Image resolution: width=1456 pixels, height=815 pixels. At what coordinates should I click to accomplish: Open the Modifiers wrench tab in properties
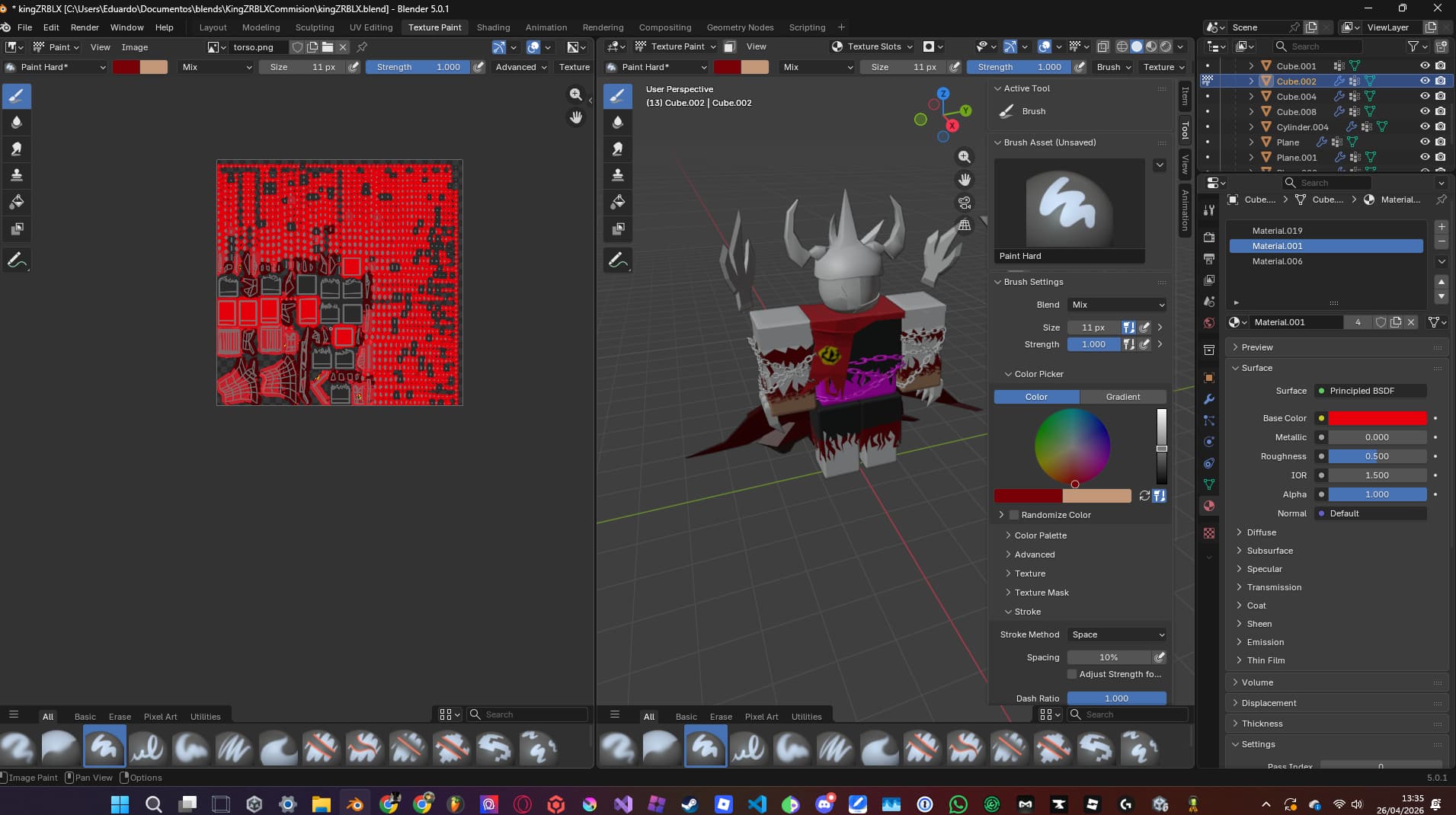[1208, 399]
